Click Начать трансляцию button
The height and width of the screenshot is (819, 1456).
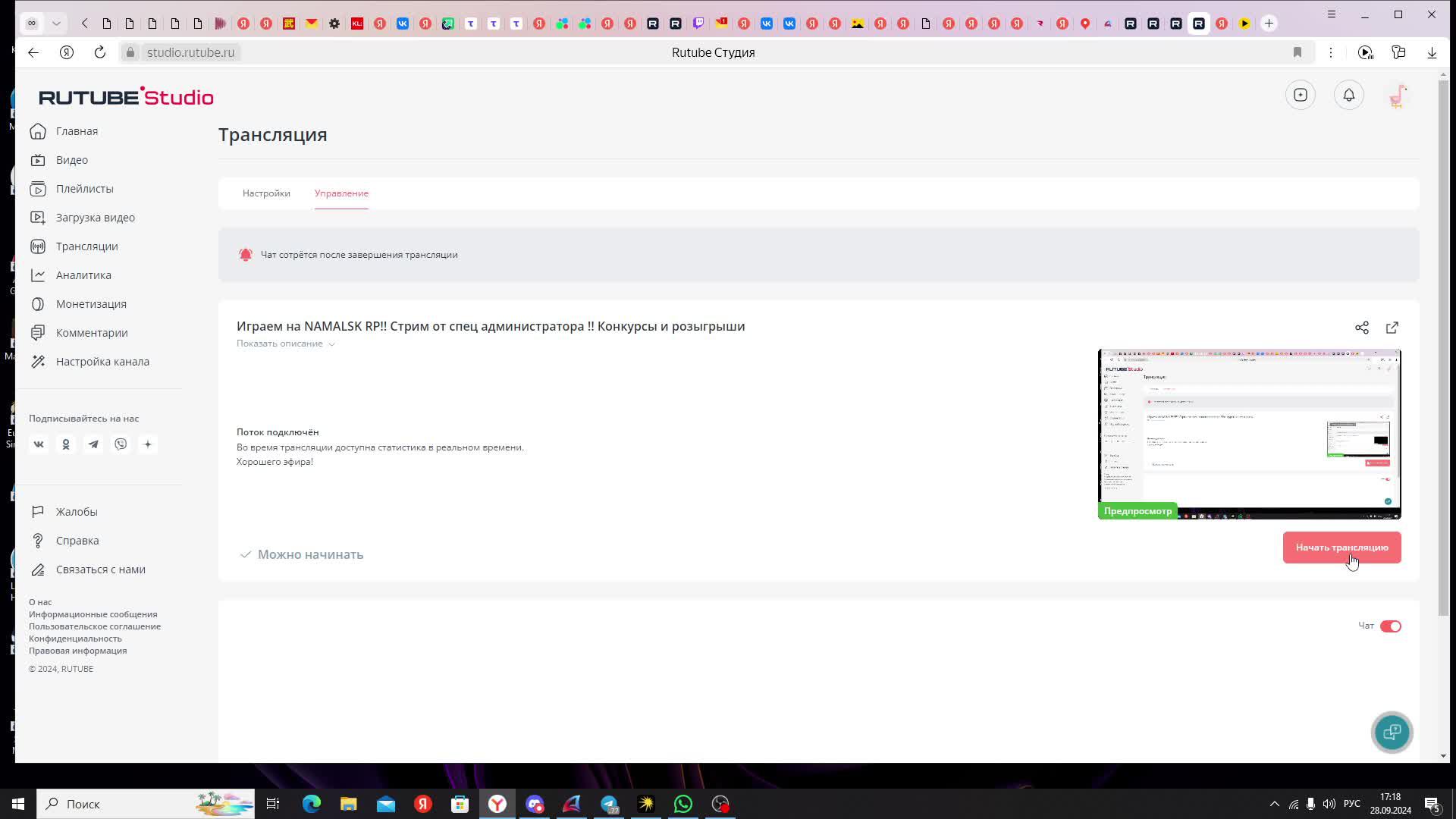[1341, 548]
